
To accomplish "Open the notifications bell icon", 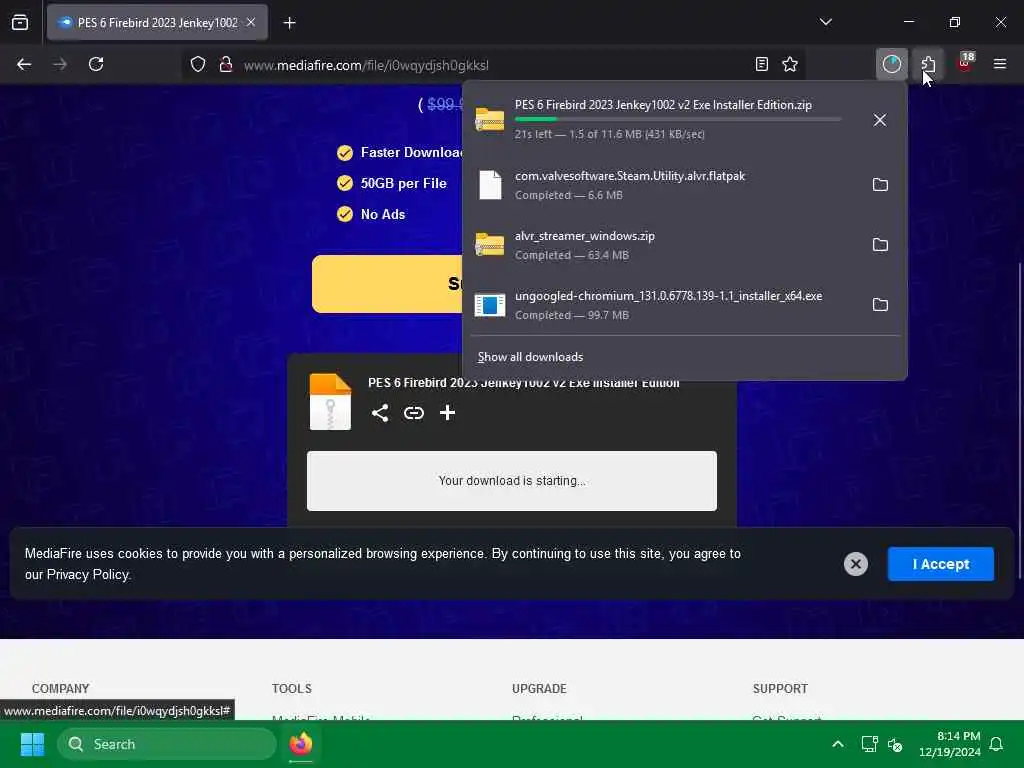I will pos(997,744).
